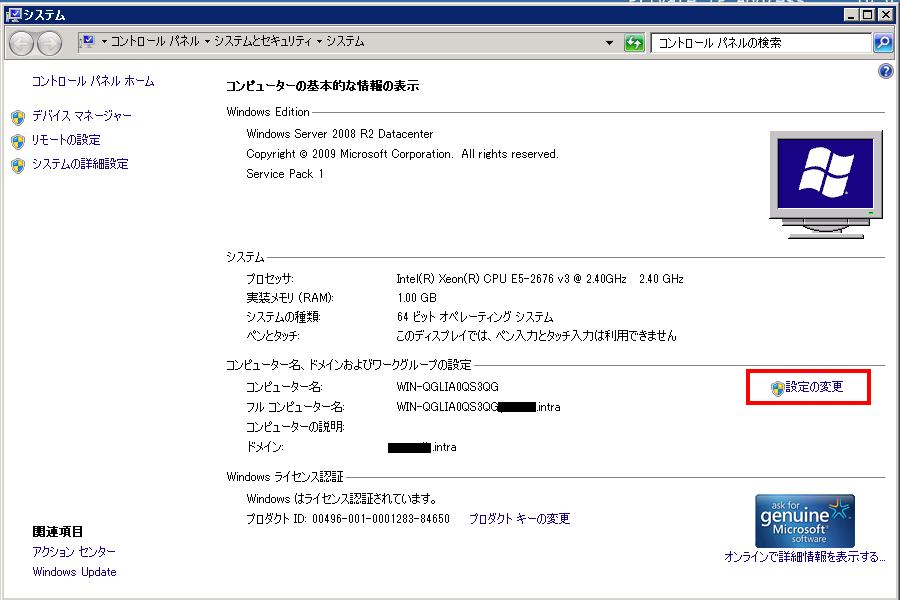Open the プロダクト キーの変更 link
This screenshot has width=900, height=600.
519,519
